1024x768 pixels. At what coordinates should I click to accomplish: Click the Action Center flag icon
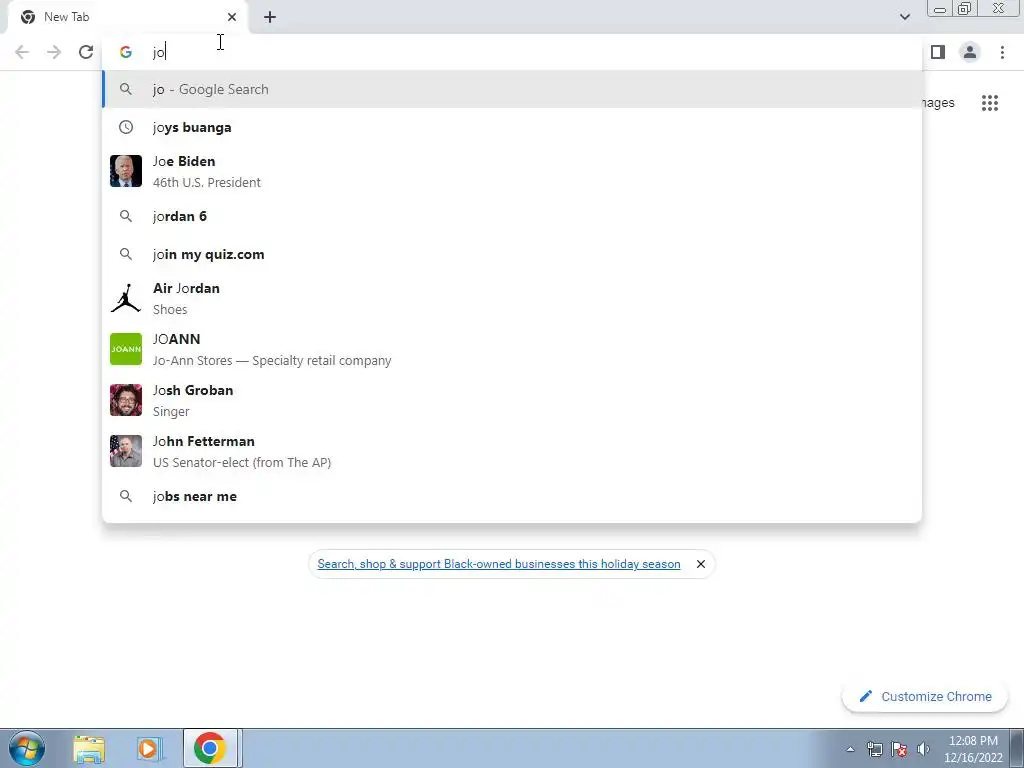(x=899, y=749)
